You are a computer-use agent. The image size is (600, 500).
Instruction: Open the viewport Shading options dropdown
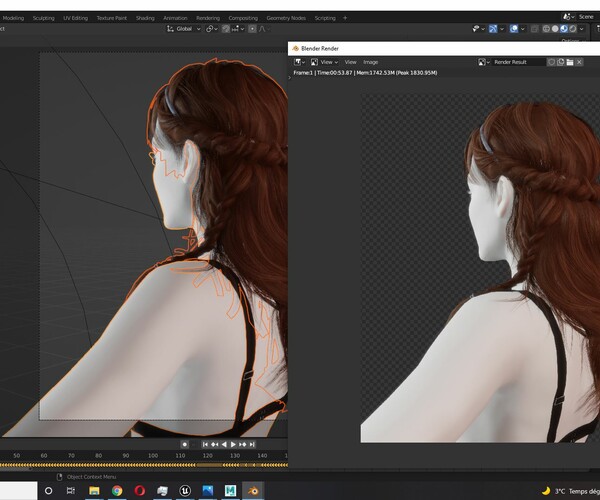(x=582, y=29)
